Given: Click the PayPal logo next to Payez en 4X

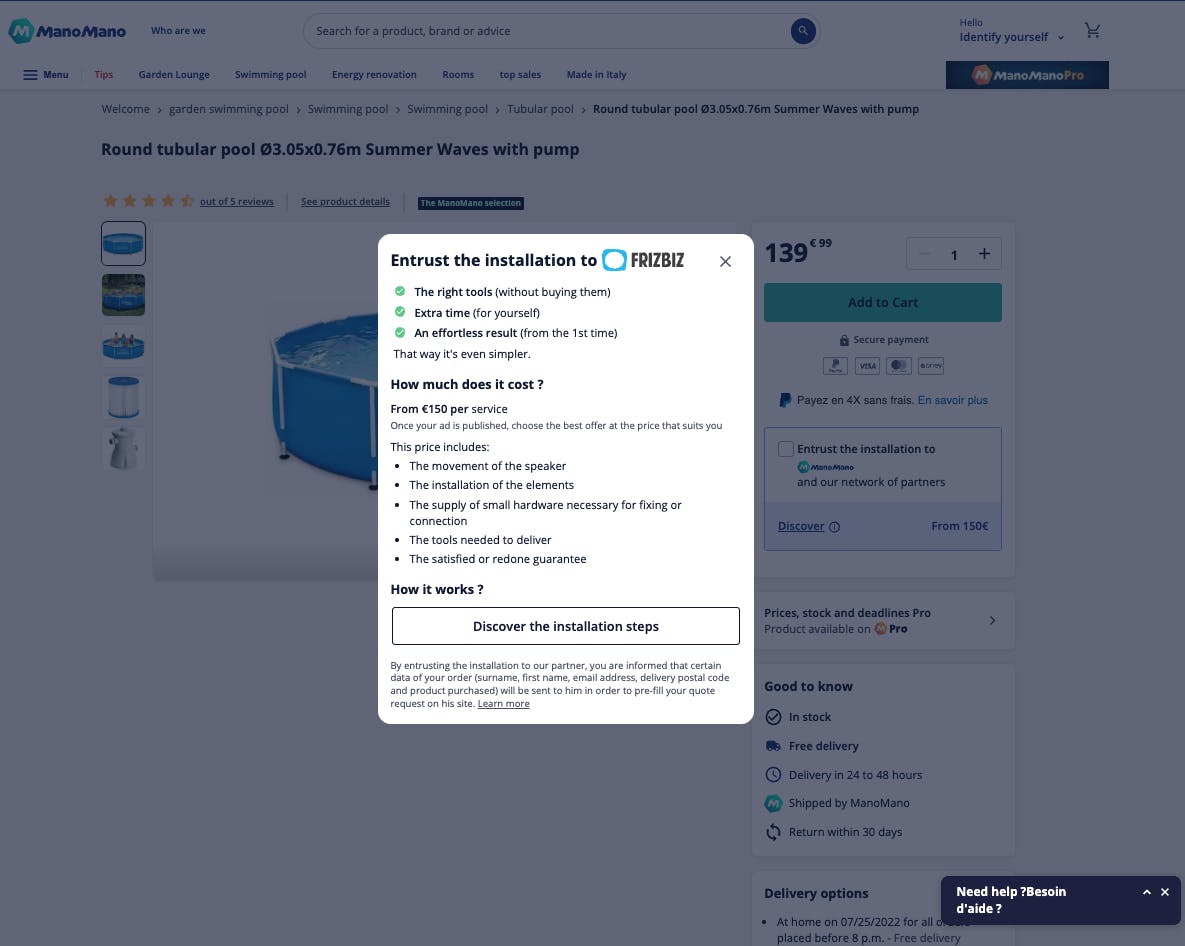Looking at the screenshot, I should pyautogui.click(x=785, y=400).
